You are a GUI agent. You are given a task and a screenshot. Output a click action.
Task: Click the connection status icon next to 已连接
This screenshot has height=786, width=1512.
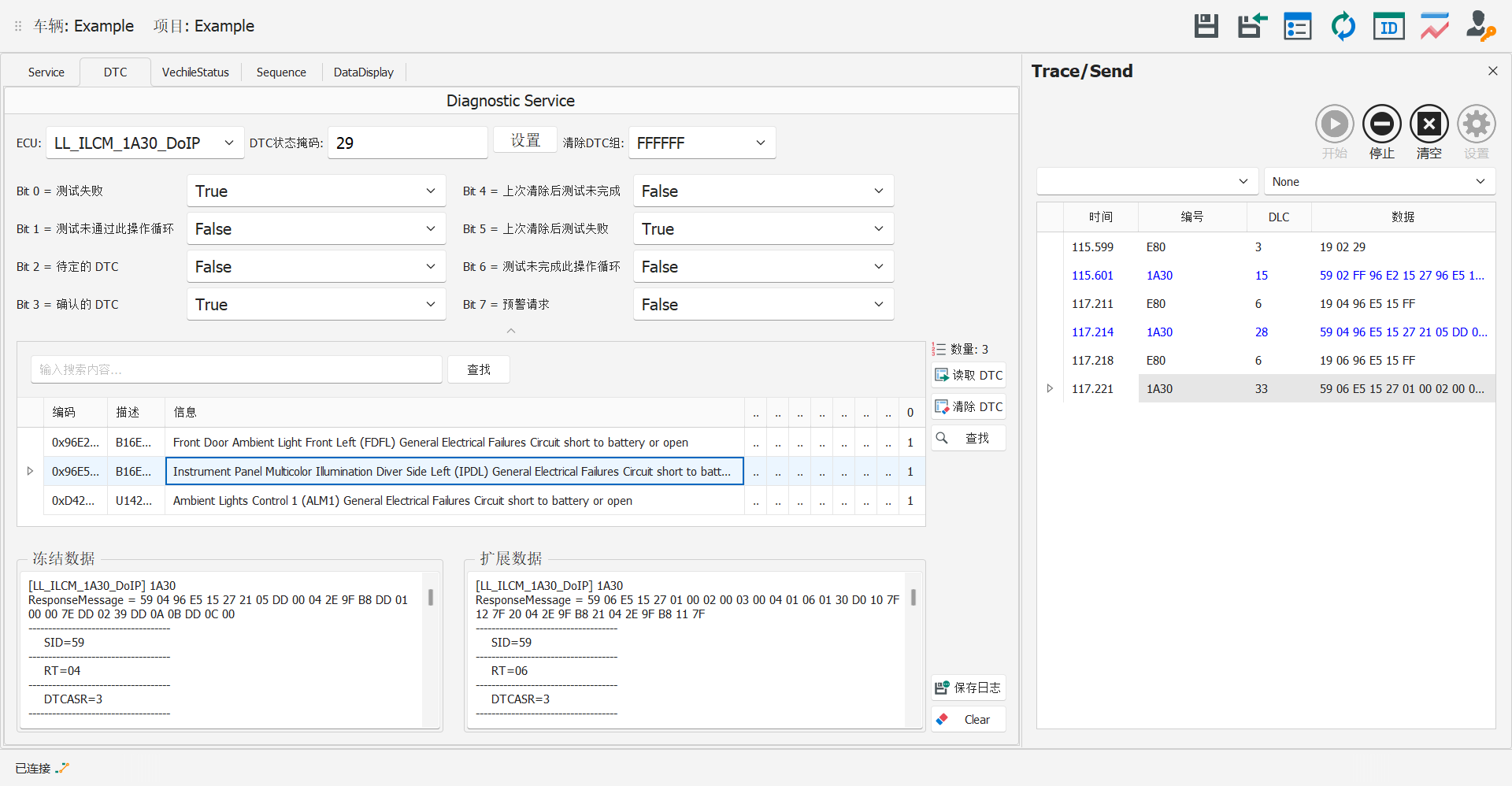[x=62, y=768]
